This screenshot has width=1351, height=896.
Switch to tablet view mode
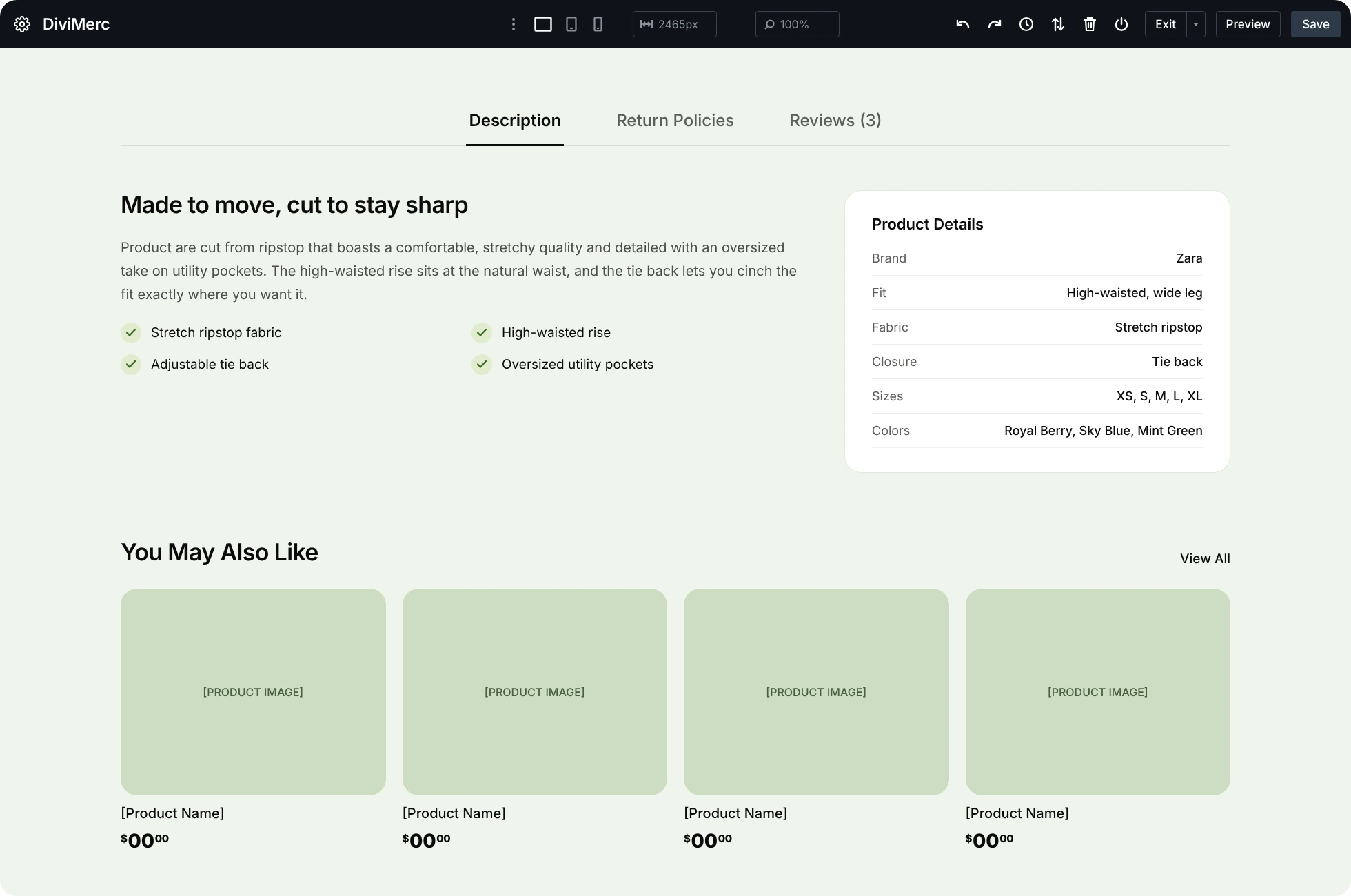coord(571,24)
